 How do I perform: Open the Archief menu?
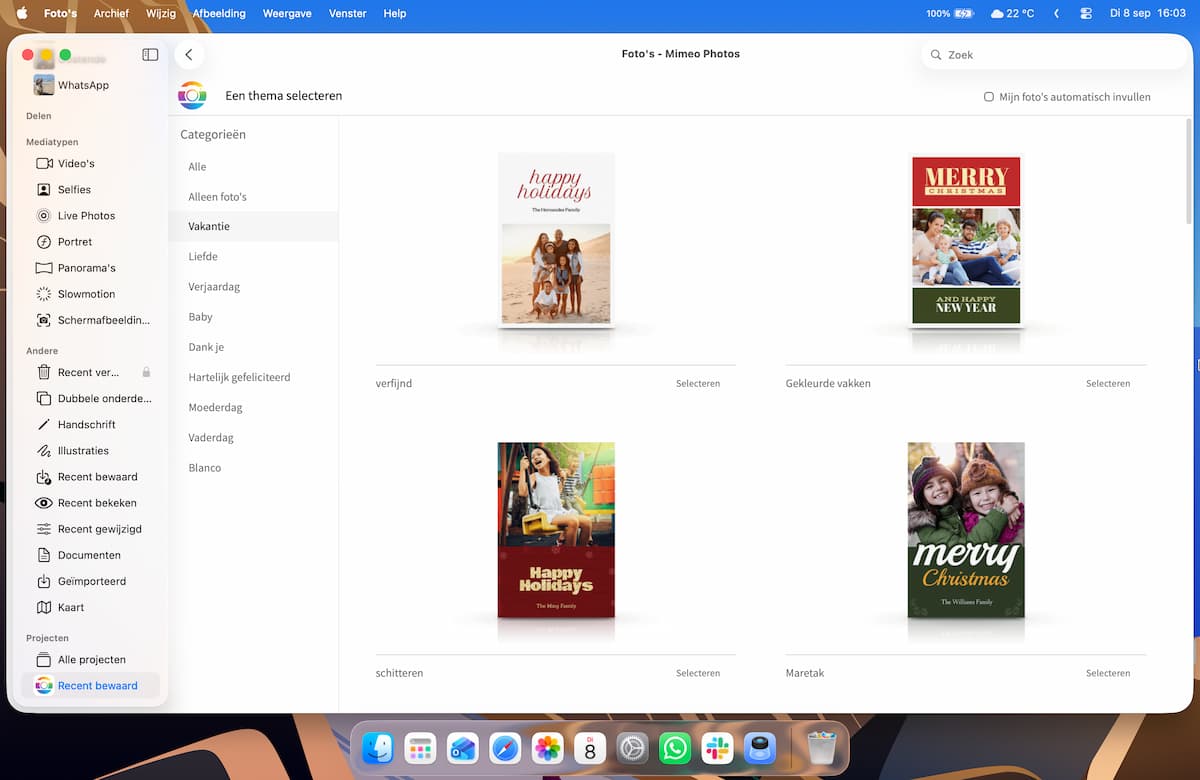(x=112, y=14)
